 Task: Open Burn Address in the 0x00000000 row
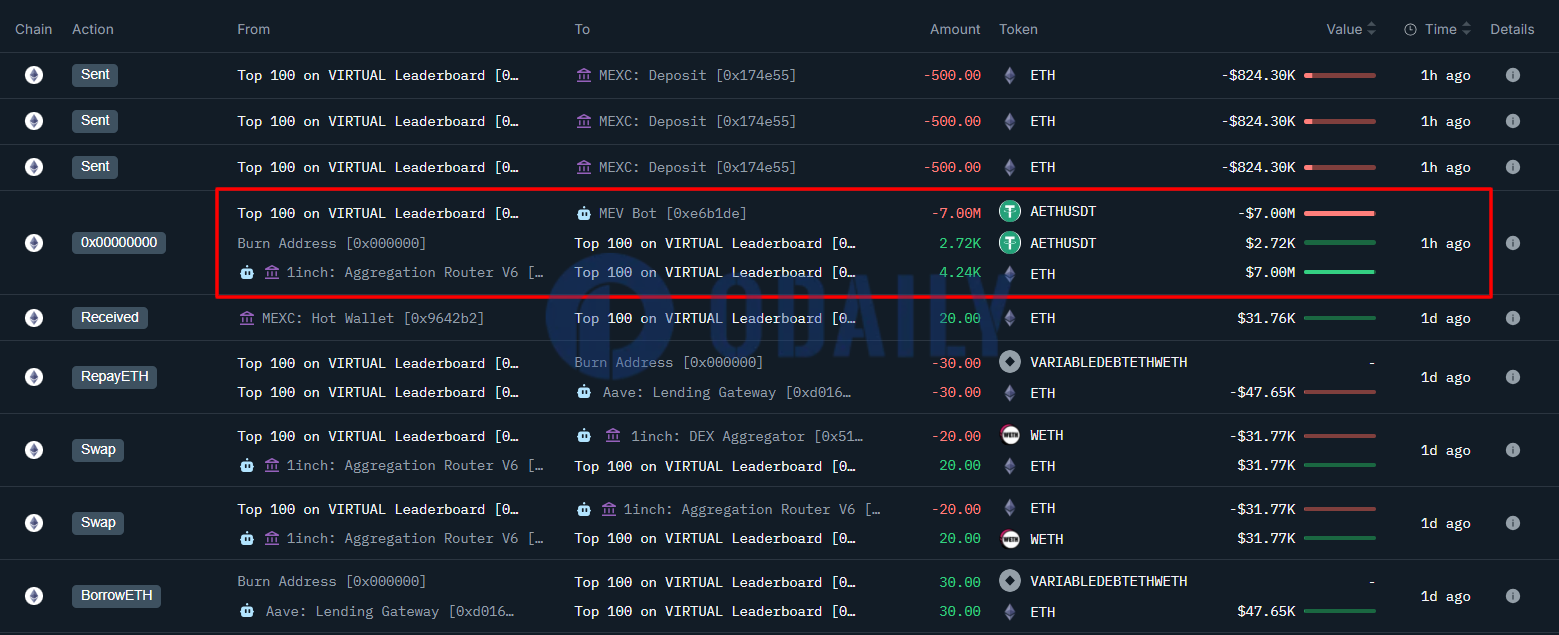pos(331,243)
